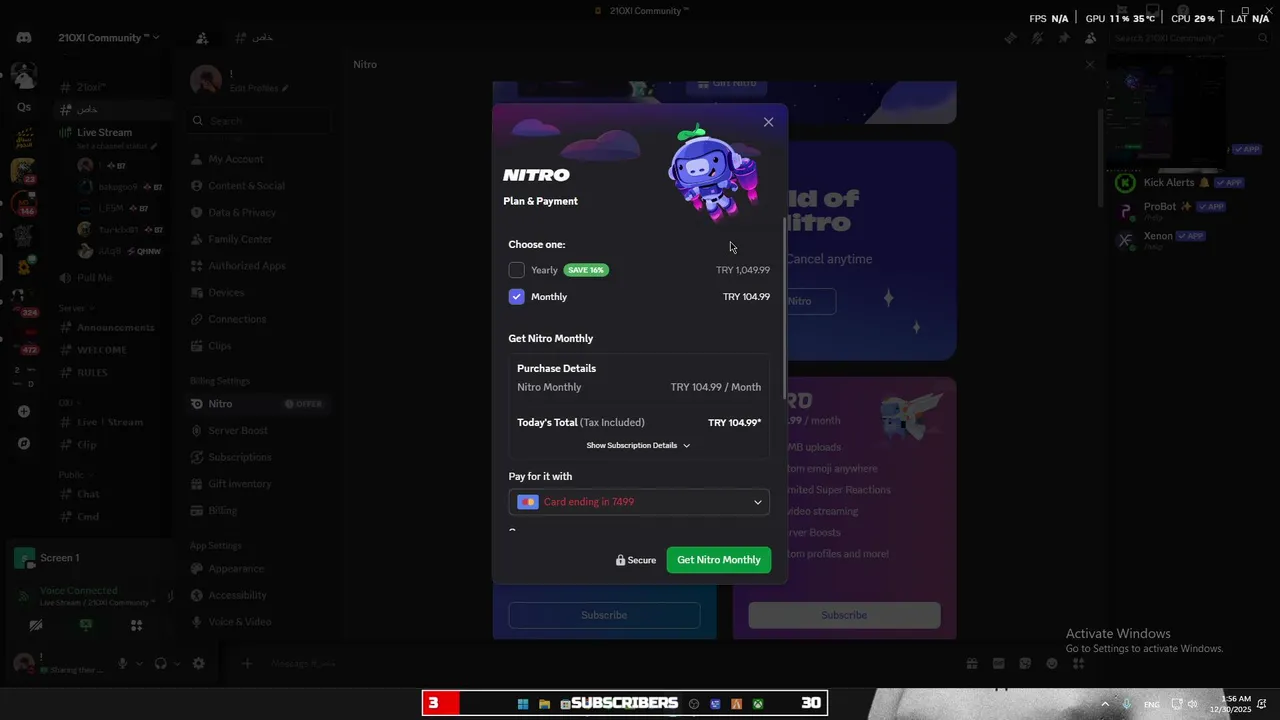The width and height of the screenshot is (1280, 720).
Task: Open the Discover compass icon
Action: coord(23,443)
